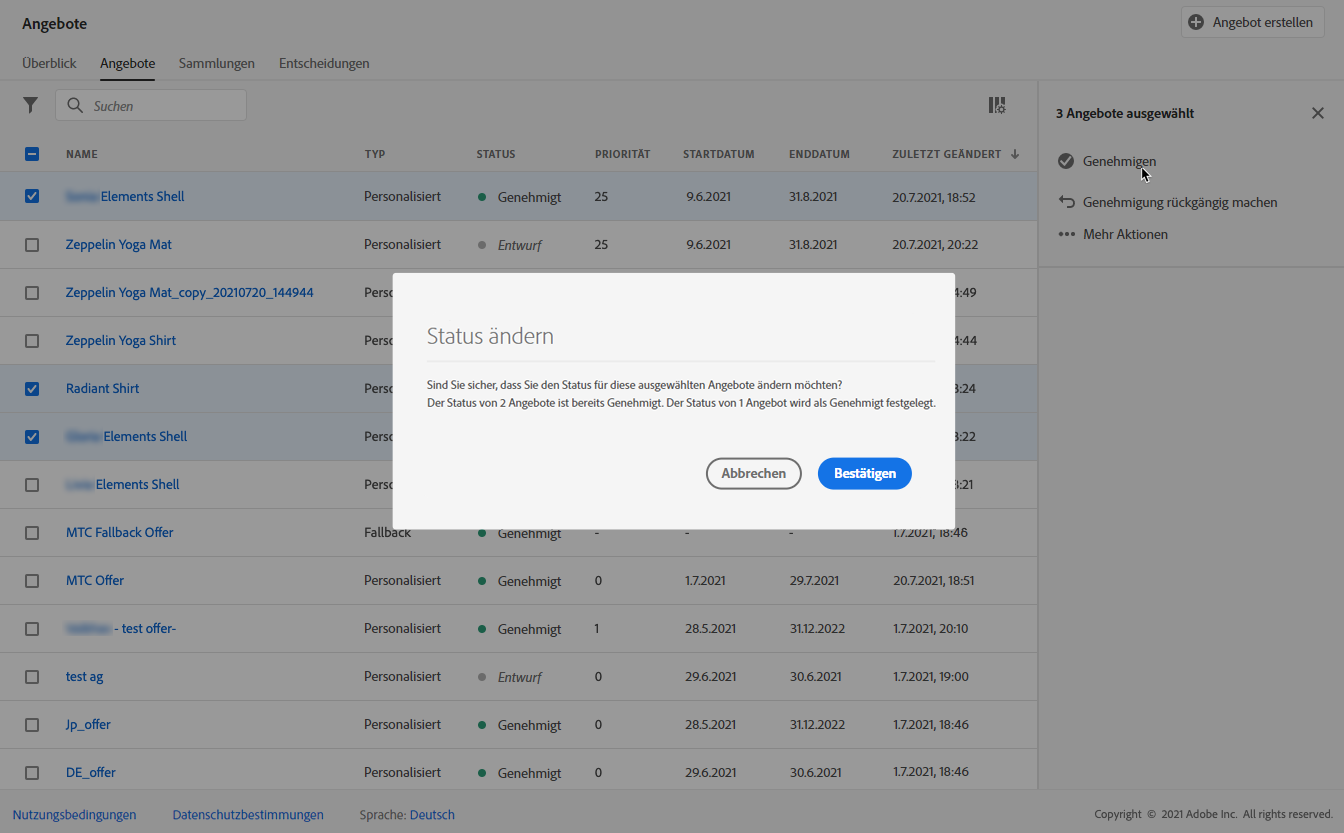Screen dimensions: 1344x833
Task: Confirm the status change with Bestätigen
Action: (865, 473)
